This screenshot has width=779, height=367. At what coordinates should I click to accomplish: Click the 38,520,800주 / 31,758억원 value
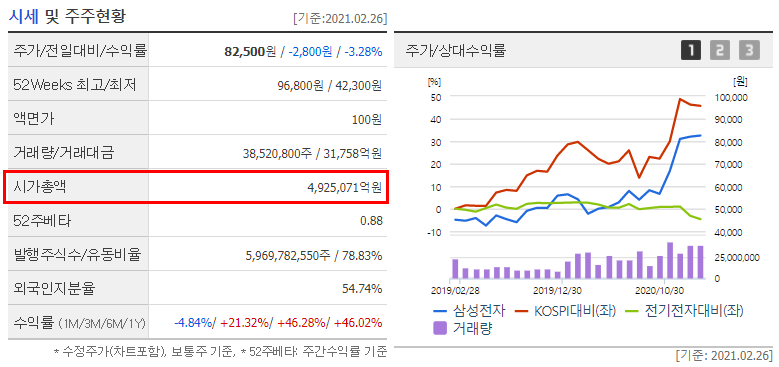click(312, 154)
